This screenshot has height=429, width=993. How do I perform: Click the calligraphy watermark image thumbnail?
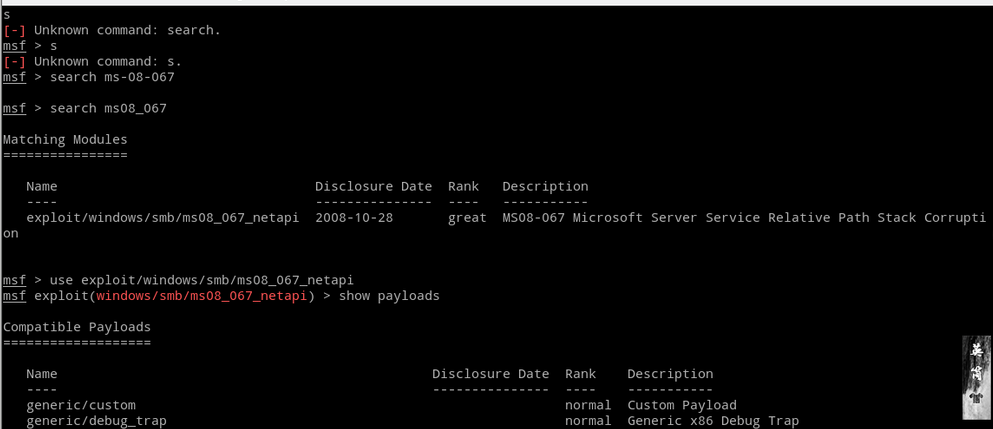click(975, 377)
